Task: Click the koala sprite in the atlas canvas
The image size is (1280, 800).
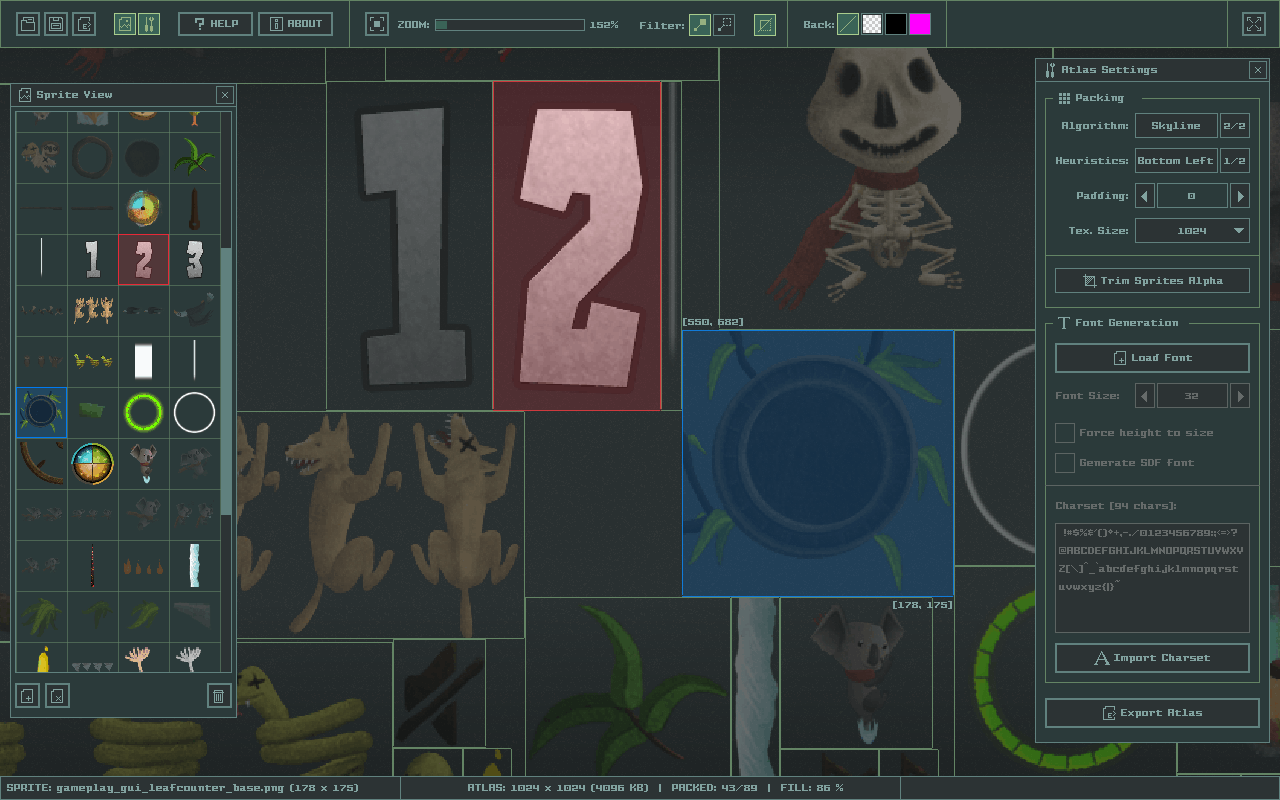Action: (856, 672)
